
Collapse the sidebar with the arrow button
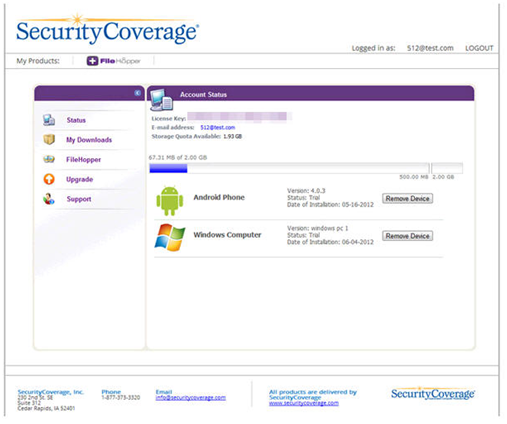(x=138, y=93)
